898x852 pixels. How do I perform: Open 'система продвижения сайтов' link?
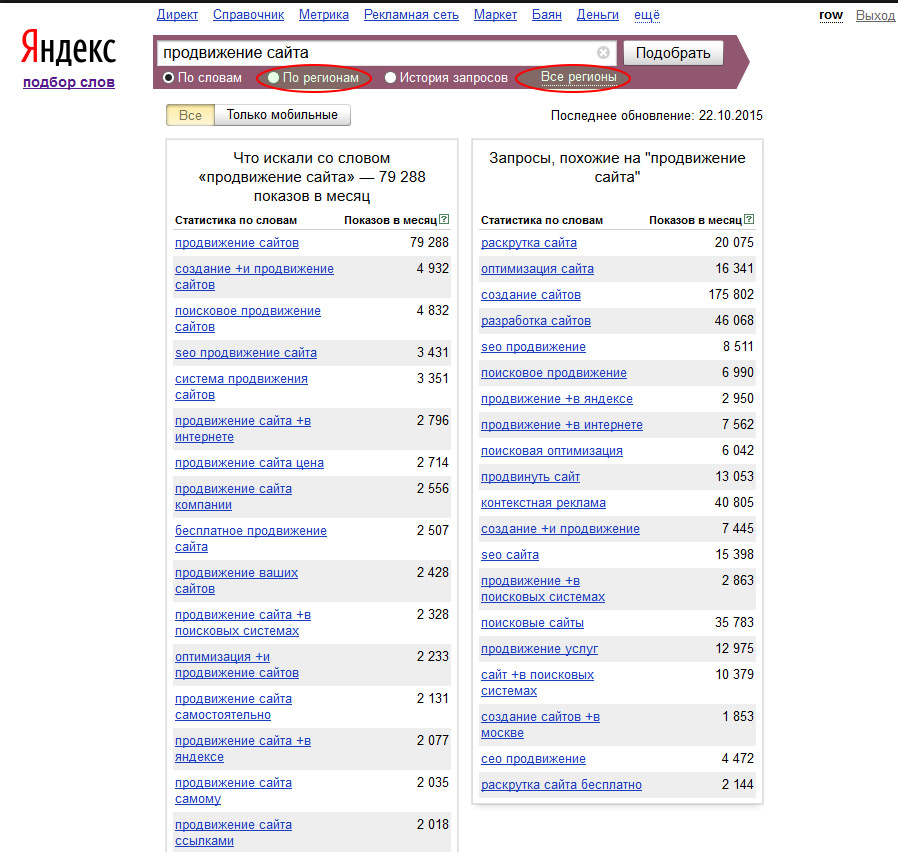(x=241, y=386)
